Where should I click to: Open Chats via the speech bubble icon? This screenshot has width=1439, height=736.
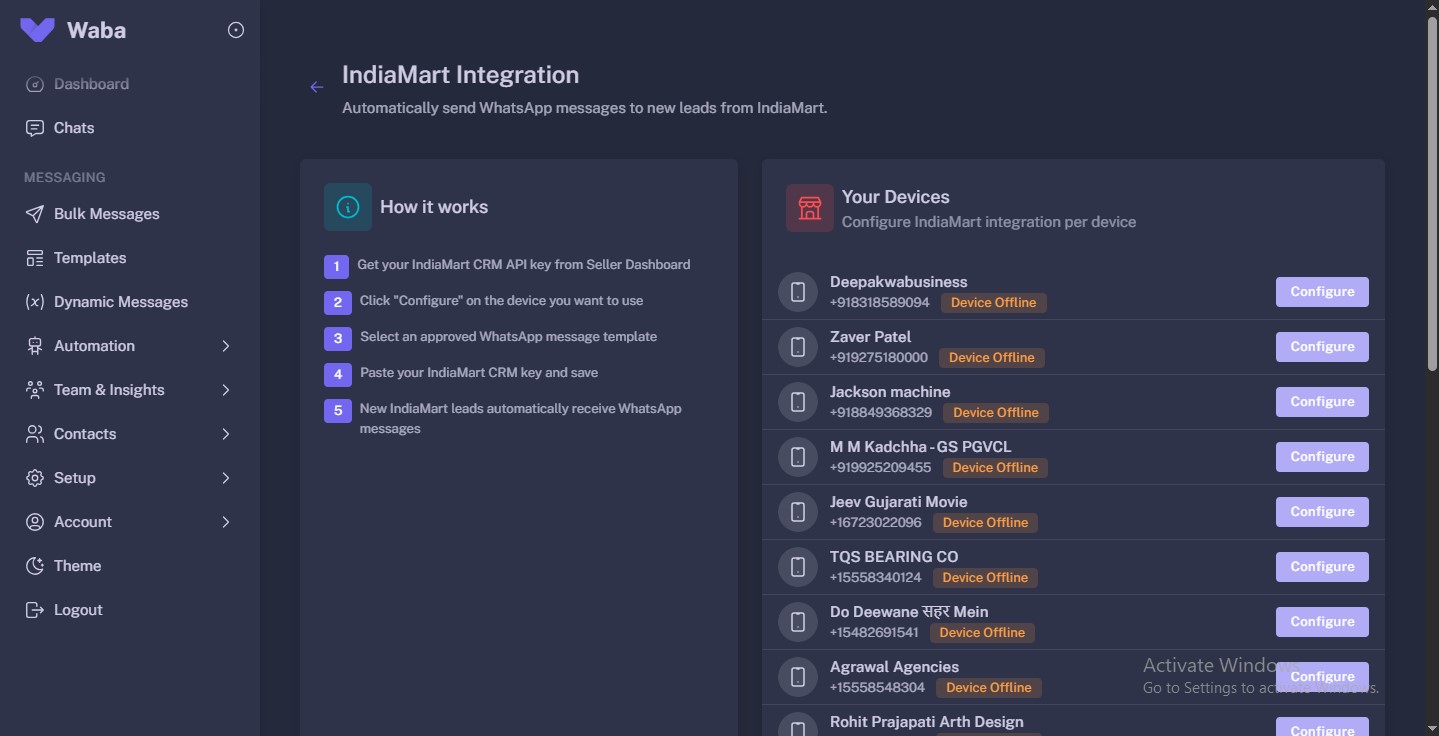click(33, 127)
